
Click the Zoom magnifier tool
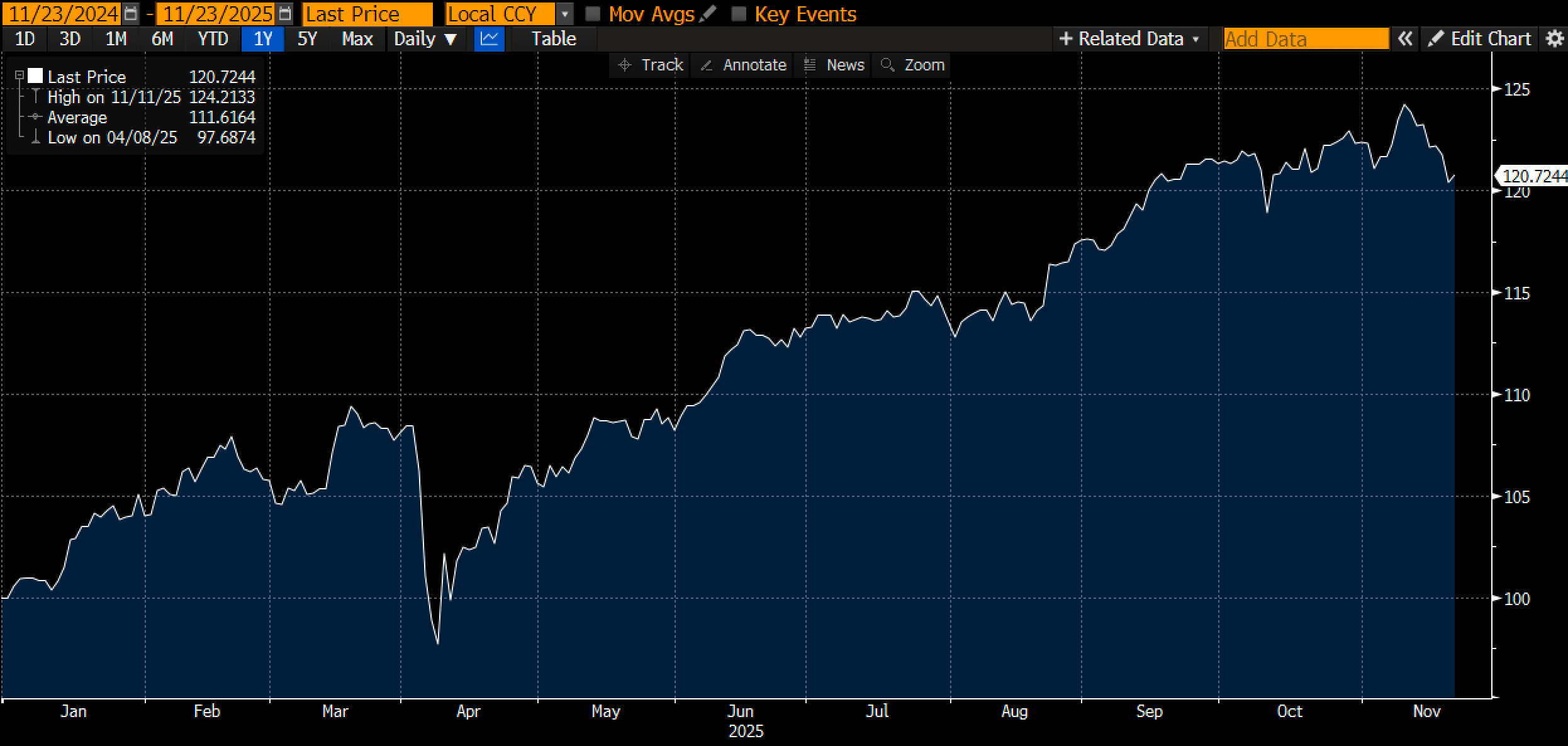[912, 65]
